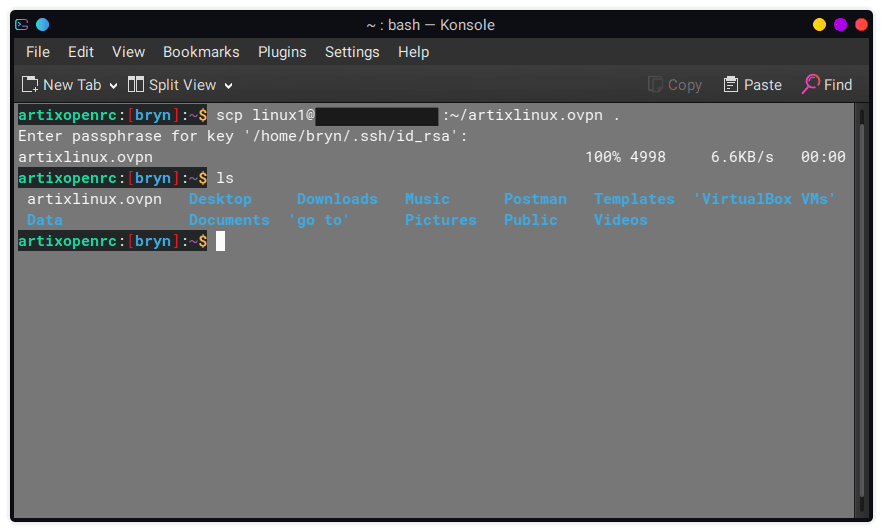Click the New Tab page icon
Screen dimensions: 883x532
point(30,84)
